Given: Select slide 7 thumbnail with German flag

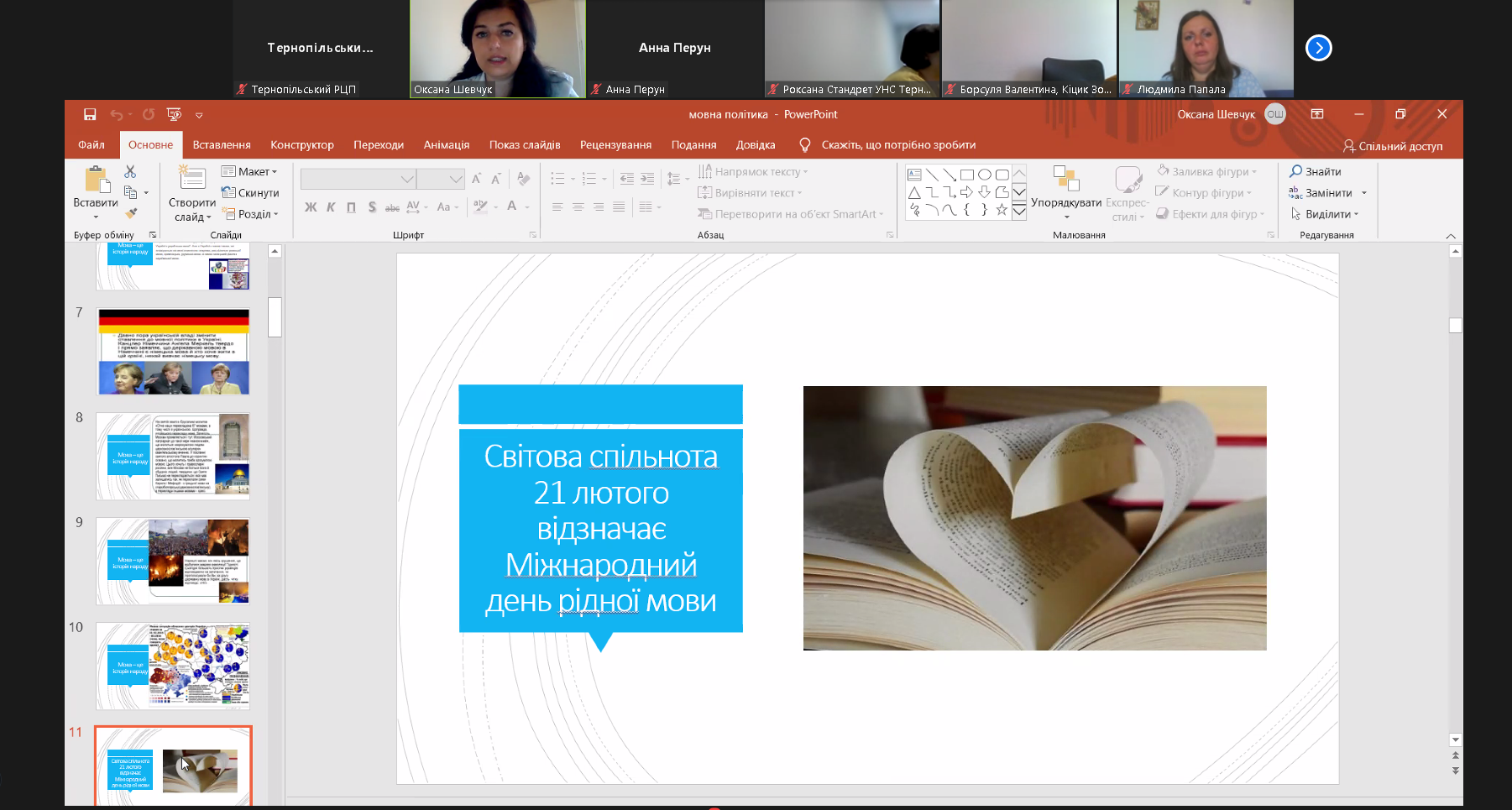Looking at the screenshot, I should click(174, 351).
